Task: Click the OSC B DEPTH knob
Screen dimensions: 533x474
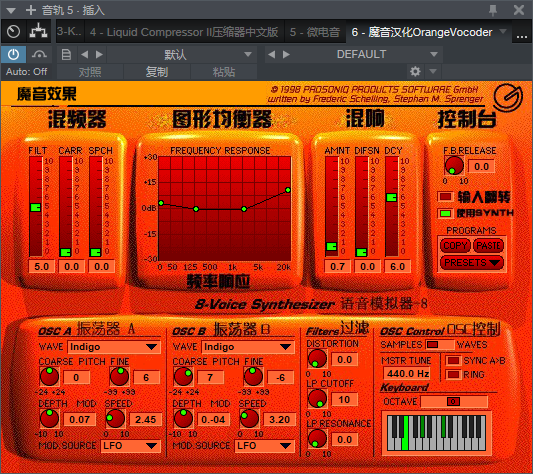Action: 184,419
